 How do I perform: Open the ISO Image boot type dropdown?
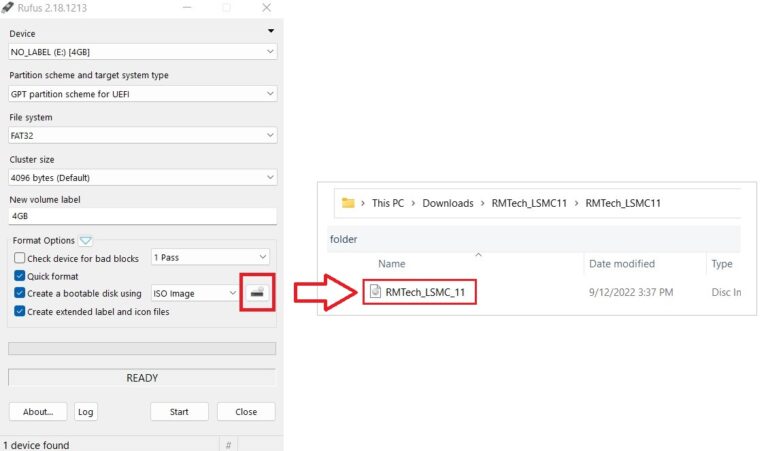(x=195, y=293)
